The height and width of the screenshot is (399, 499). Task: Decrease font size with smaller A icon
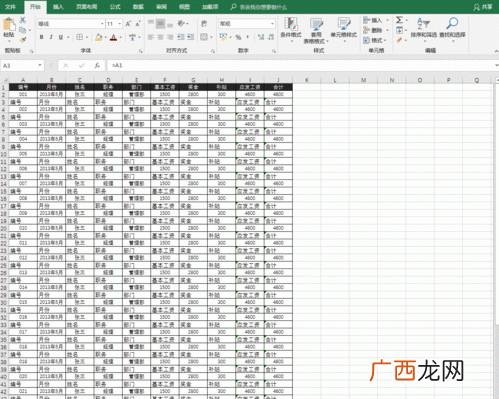(138, 24)
